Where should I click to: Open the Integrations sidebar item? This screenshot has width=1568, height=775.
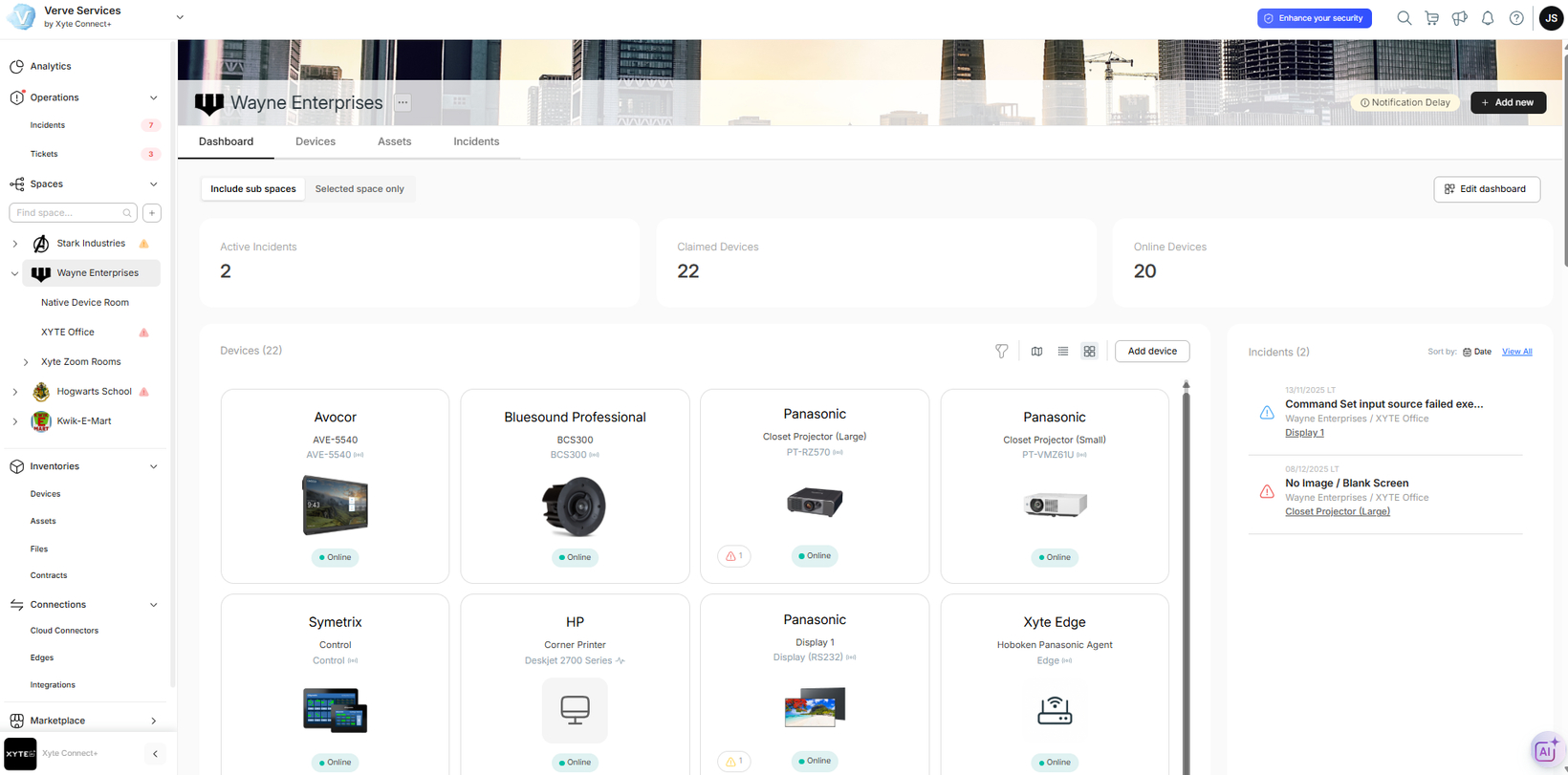point(53,685)
